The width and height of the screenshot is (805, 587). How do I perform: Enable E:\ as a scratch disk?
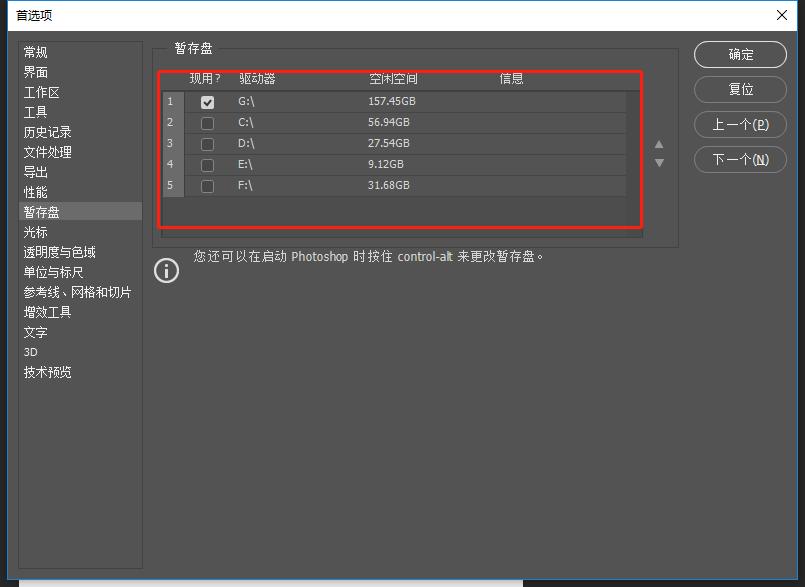coord(207,164)
